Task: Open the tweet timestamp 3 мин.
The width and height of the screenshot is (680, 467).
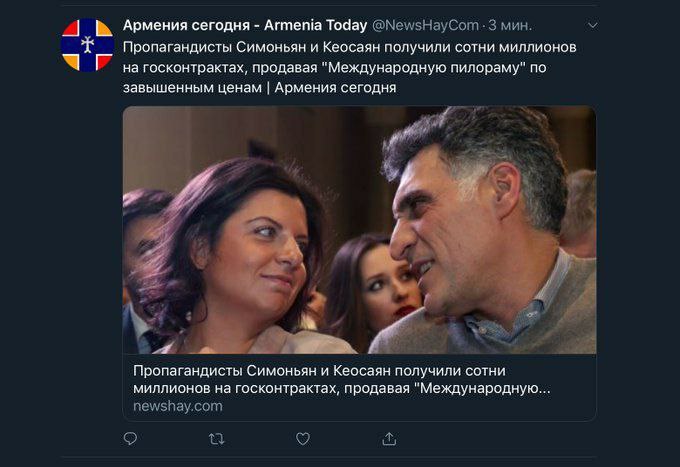Action: 510,26
